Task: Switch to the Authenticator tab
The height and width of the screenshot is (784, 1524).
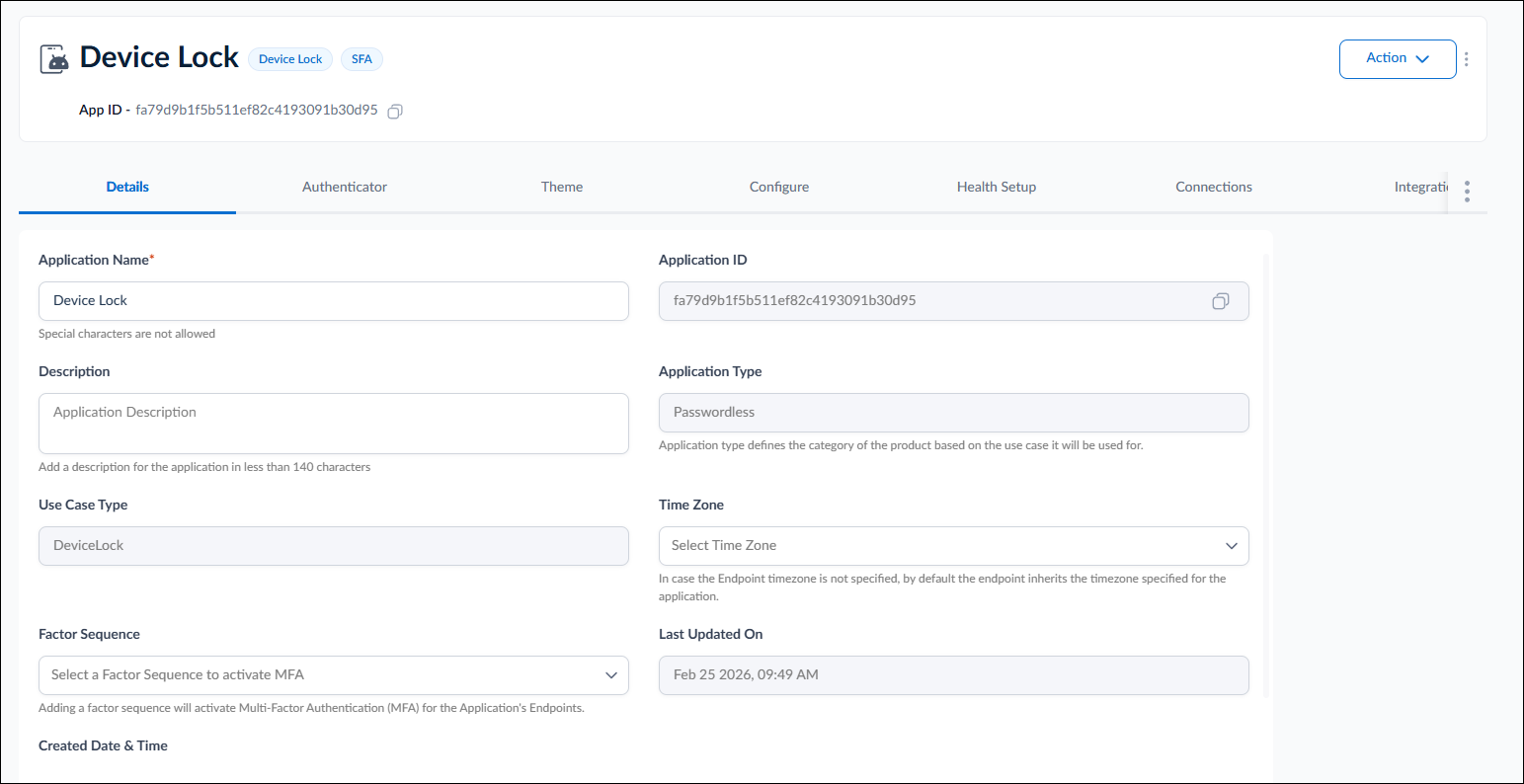Action: coord(345,188)
